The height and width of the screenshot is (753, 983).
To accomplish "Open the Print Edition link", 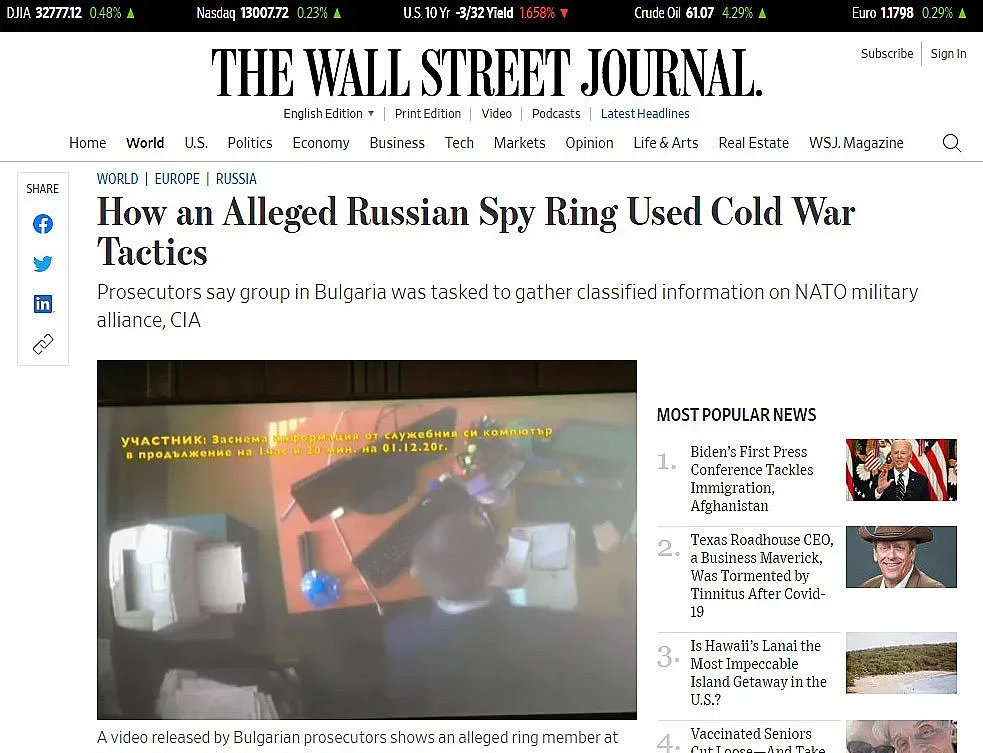I will 428,113.
